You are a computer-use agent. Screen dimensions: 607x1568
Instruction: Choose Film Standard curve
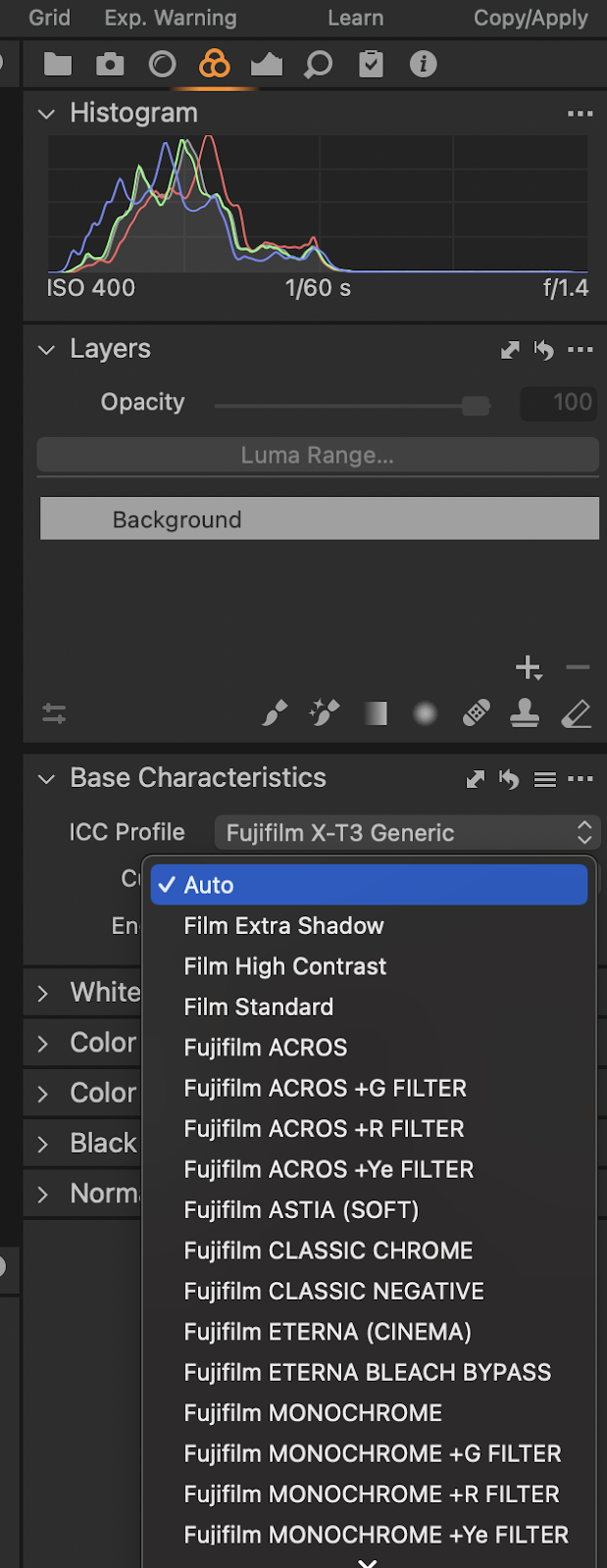coord(369,1006)
